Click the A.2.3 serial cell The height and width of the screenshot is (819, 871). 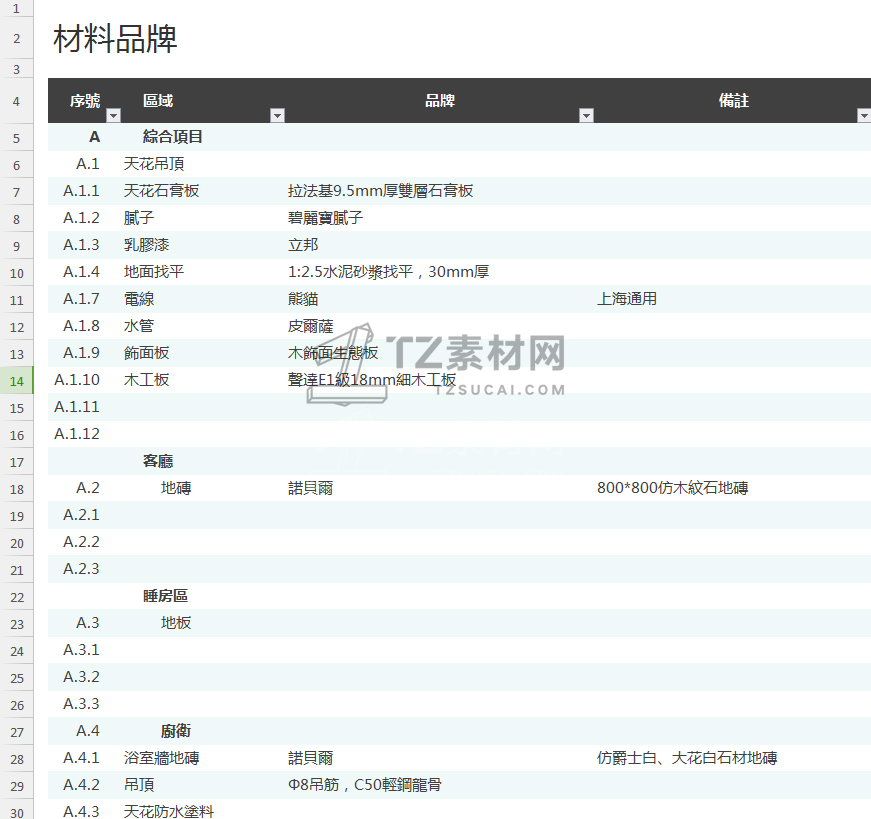pos(81,568)
